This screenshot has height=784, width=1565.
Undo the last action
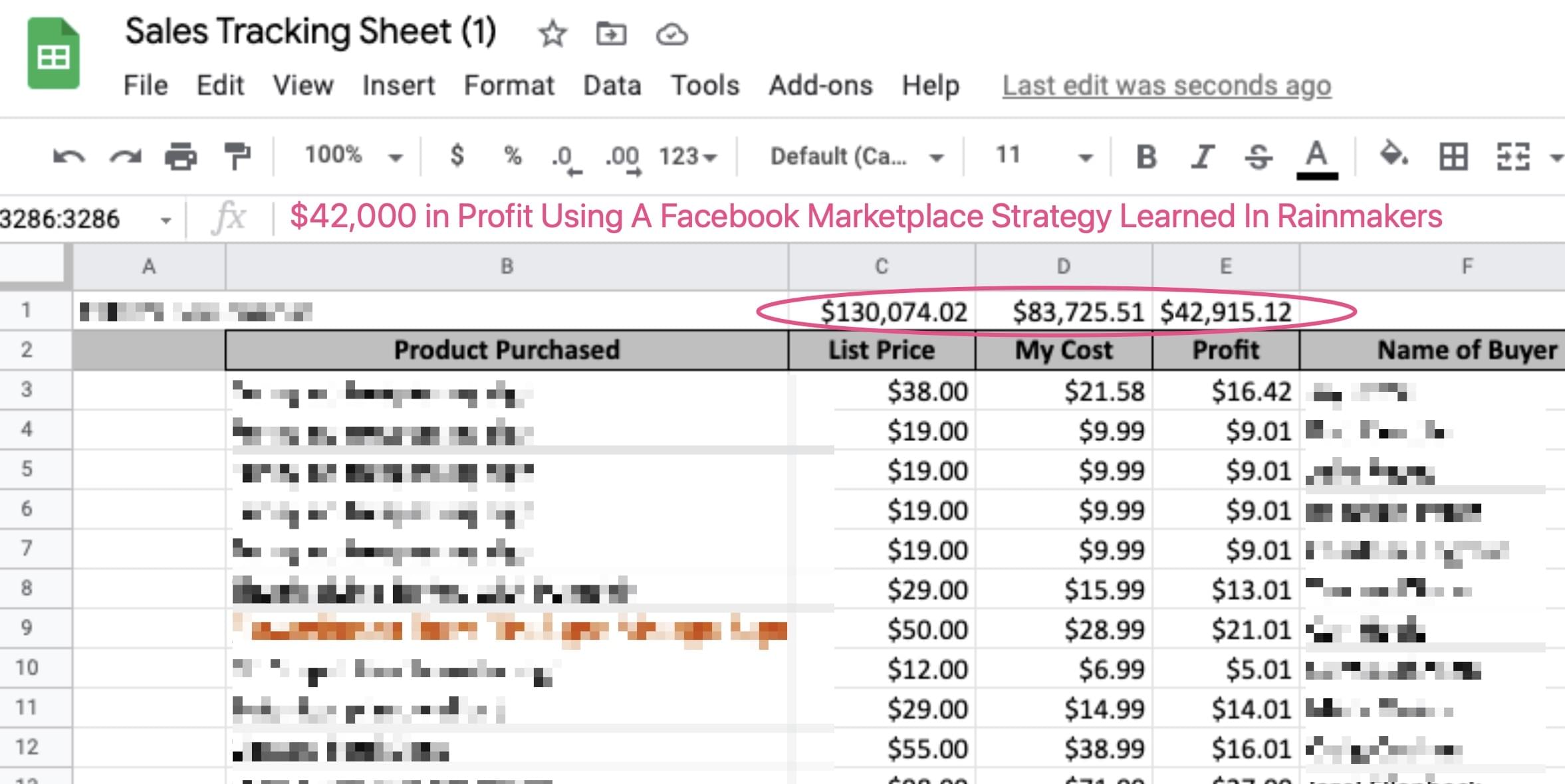68,157
